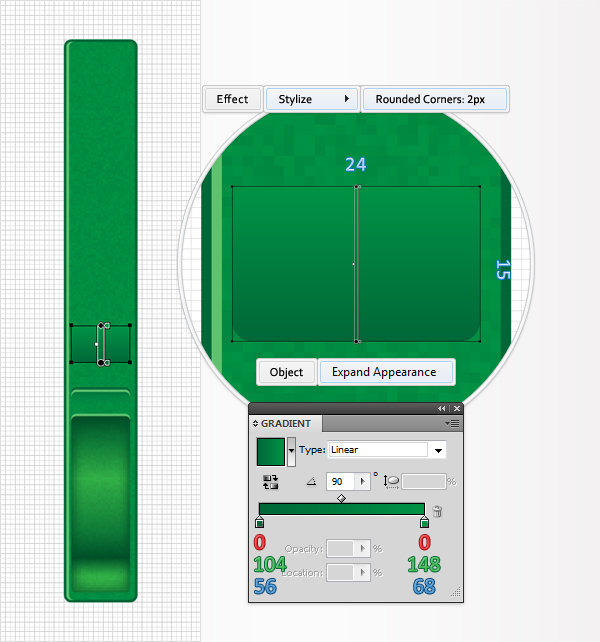Select the left dark green gradient stop
Viewport: 600px width, 642px height.
pos(259,522)
